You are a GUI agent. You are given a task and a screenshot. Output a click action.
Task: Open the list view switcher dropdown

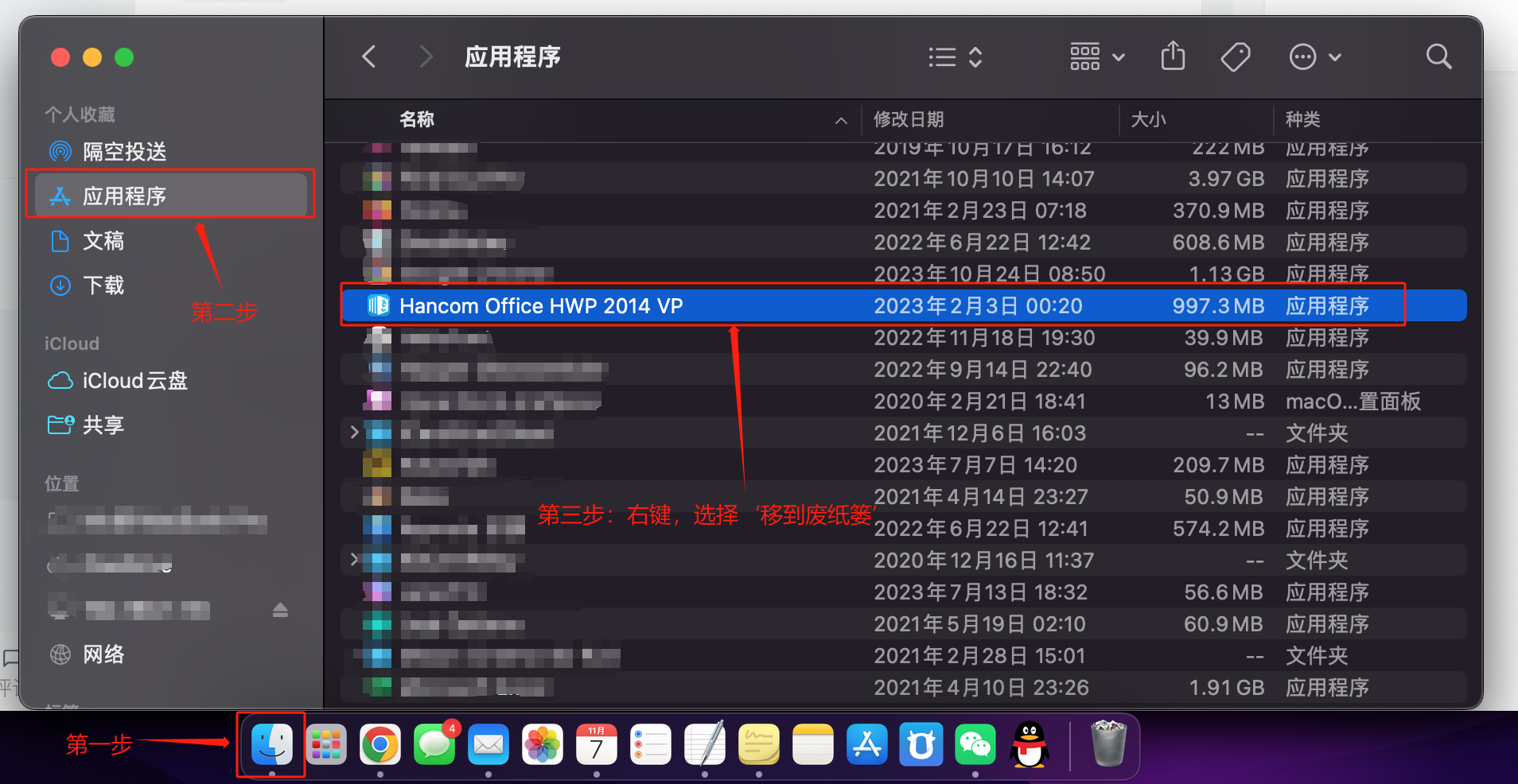[956, 57]
